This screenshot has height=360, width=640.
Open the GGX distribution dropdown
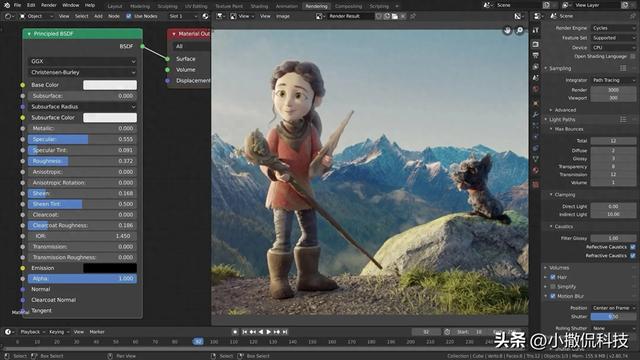(83, 61)
